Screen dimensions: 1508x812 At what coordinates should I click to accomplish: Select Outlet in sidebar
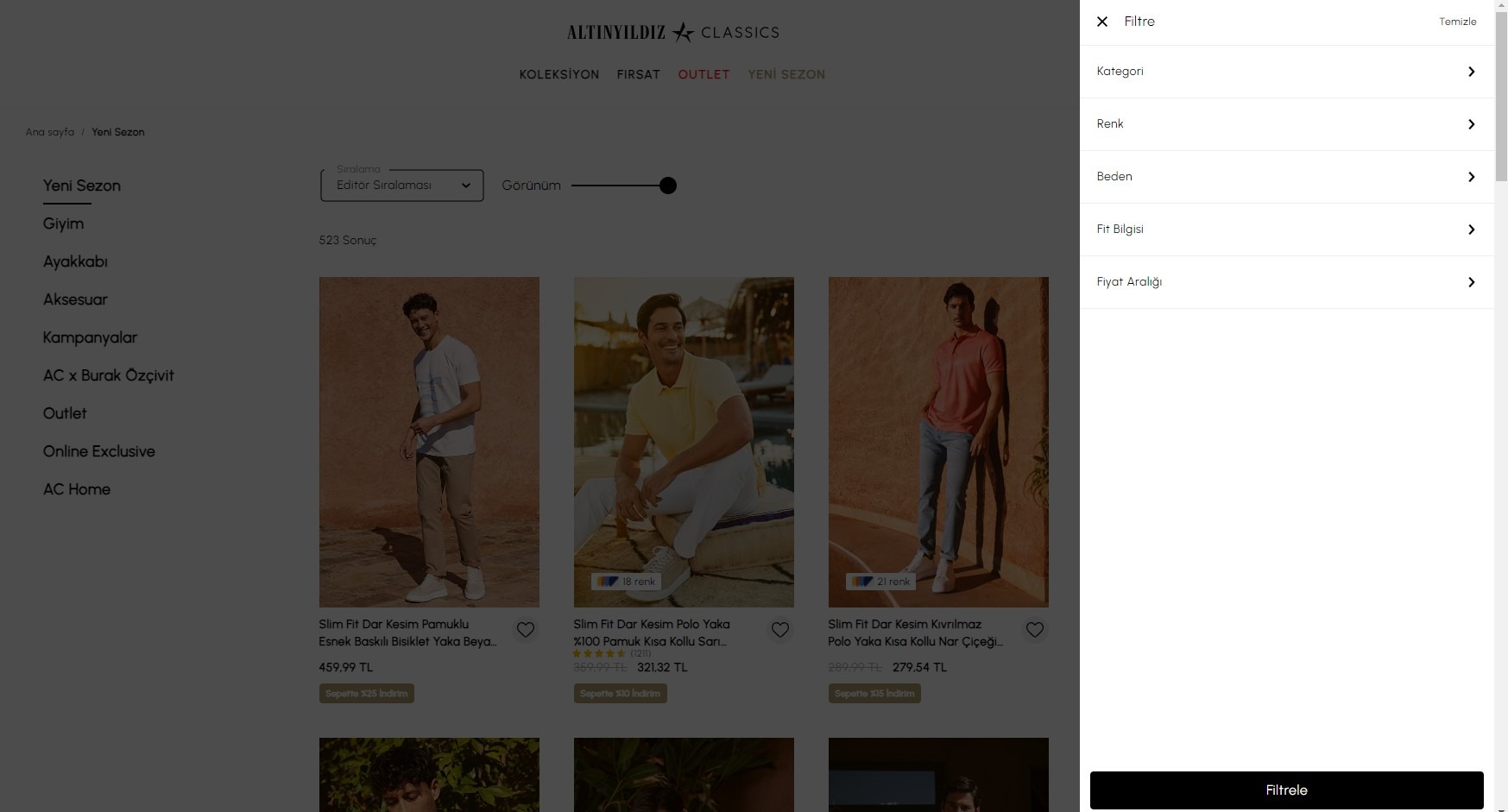point(65,414)
